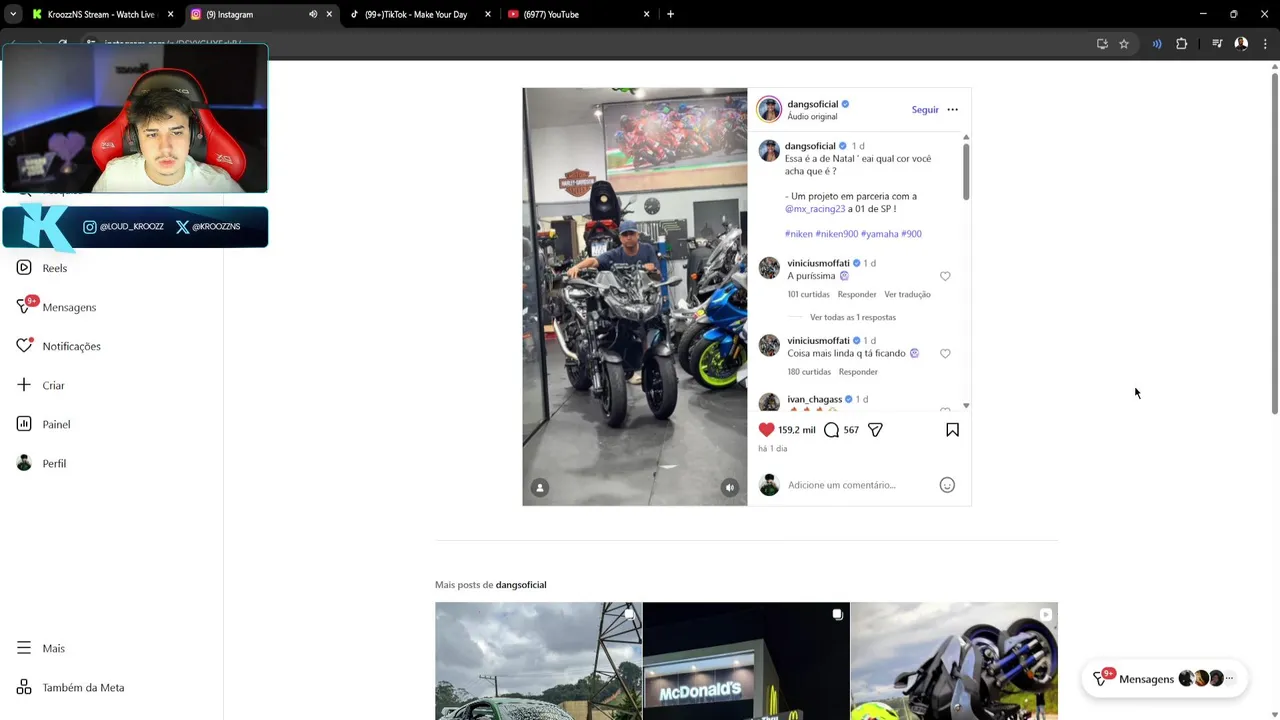Screen dimensions: 1280x720
Task: Expand Ver todas as 1 respostas
Action: [853, 317]
